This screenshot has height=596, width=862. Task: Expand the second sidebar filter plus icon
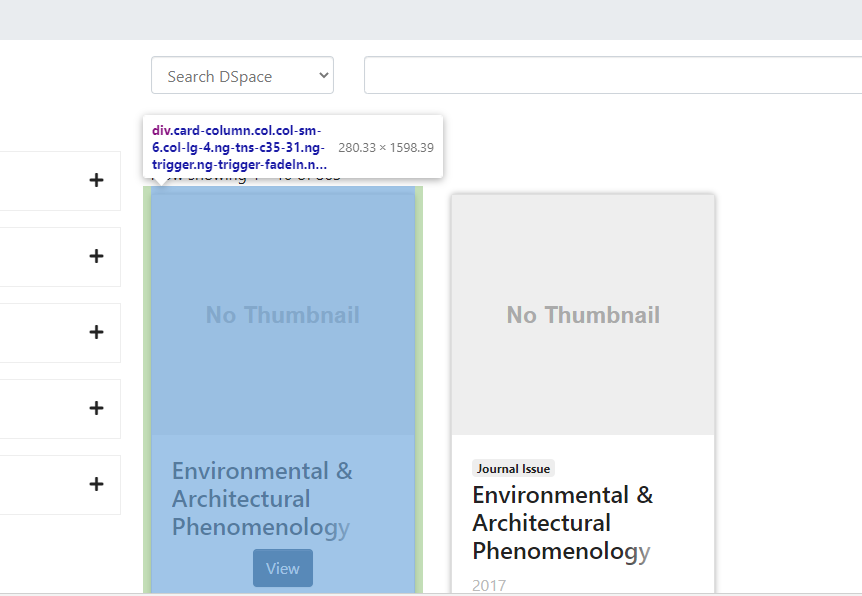point(96,256)
